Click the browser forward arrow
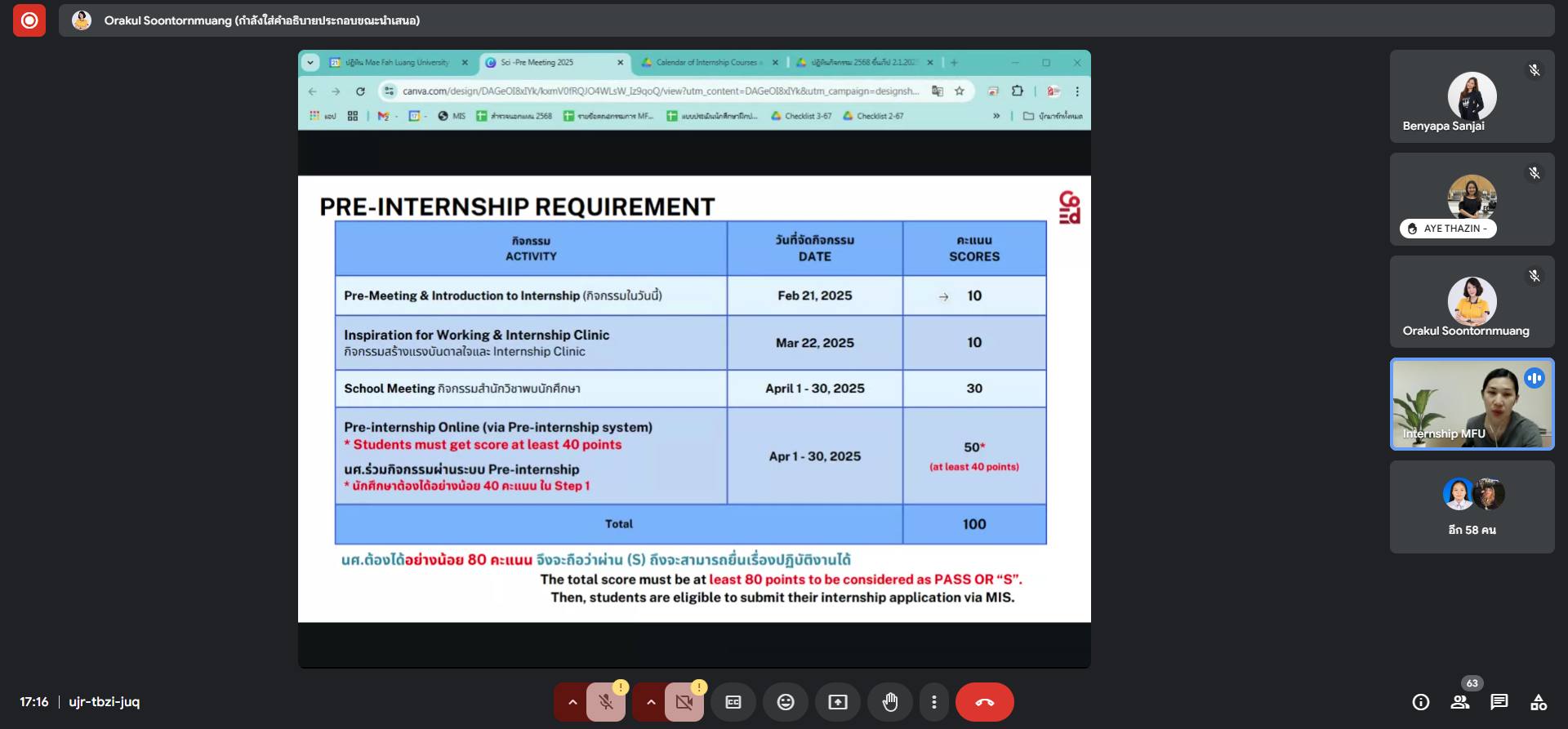 (x=336, y=91)
